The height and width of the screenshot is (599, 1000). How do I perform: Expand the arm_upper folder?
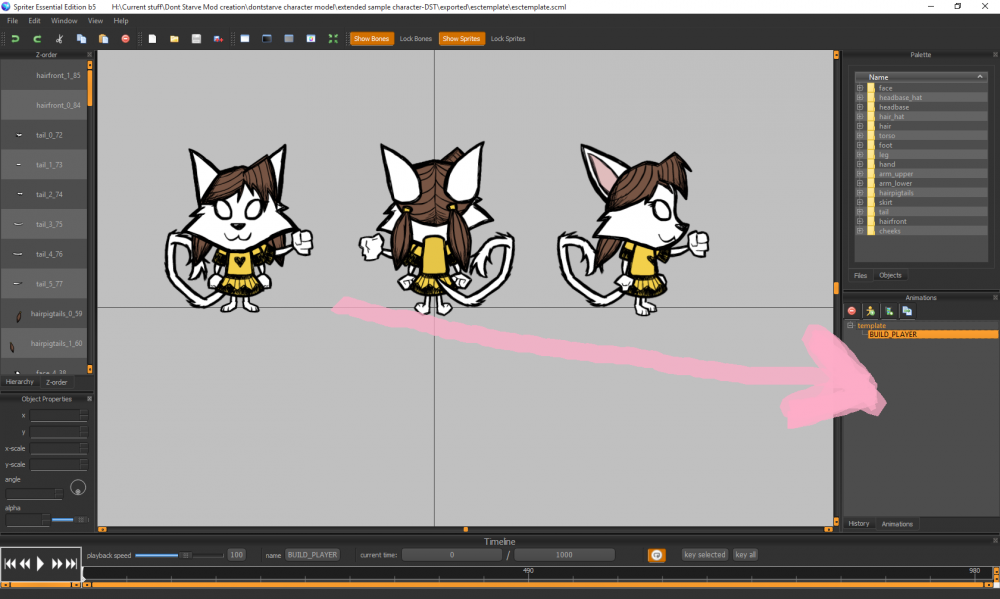[x=860, y=174]
